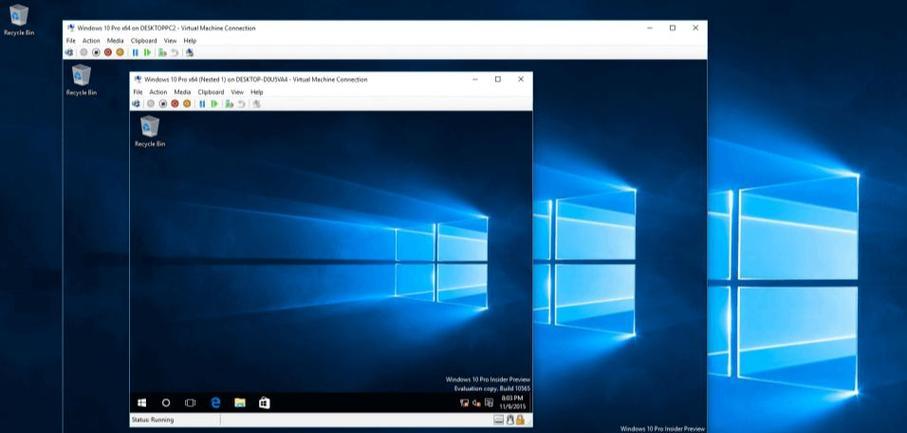Click padlock icon in Nested 1 status bar
This screenshot has width=907, height=433.
click(520, 420)
